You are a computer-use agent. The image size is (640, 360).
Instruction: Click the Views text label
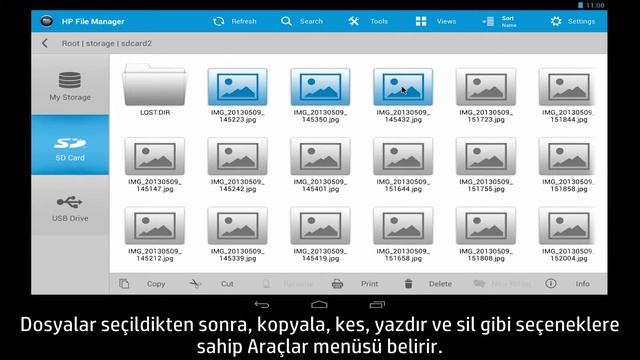point(447,21)
